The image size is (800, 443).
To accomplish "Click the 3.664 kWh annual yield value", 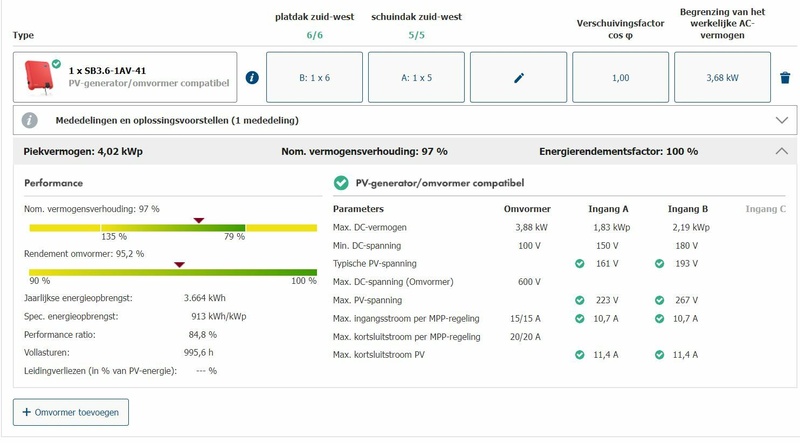I will click(205, 298).
